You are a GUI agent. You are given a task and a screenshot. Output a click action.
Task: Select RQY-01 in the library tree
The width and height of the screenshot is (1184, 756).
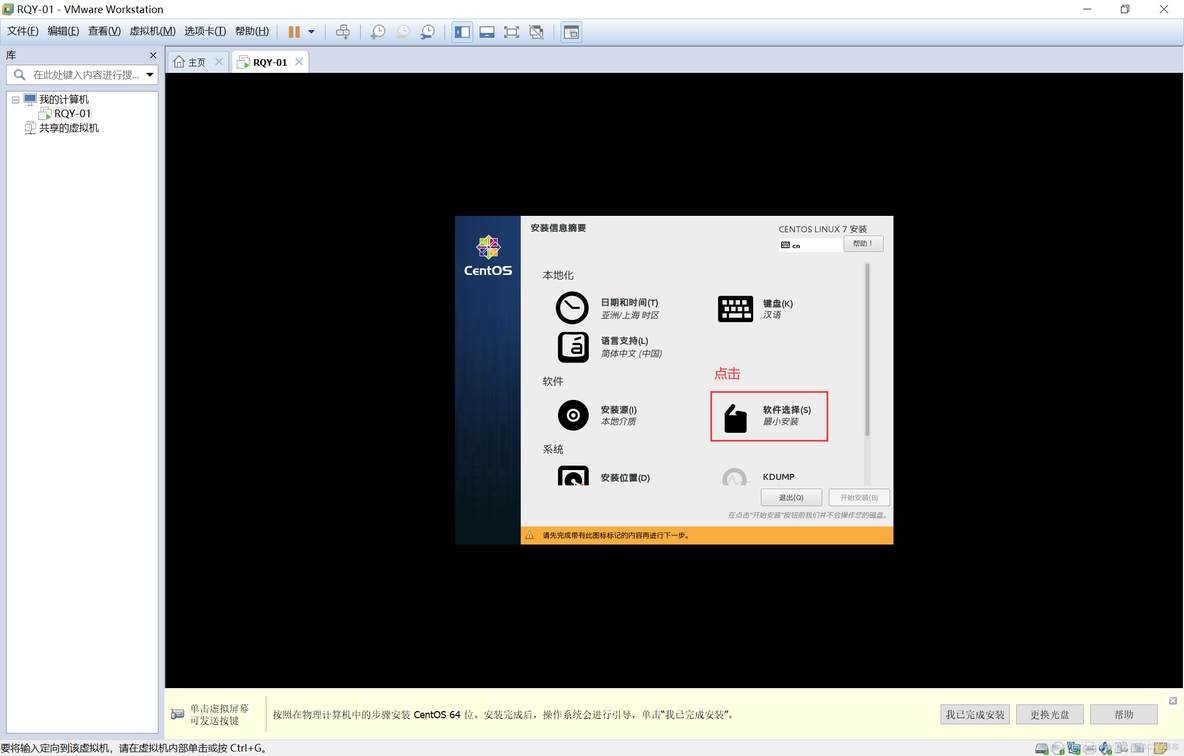coord(72,113)
